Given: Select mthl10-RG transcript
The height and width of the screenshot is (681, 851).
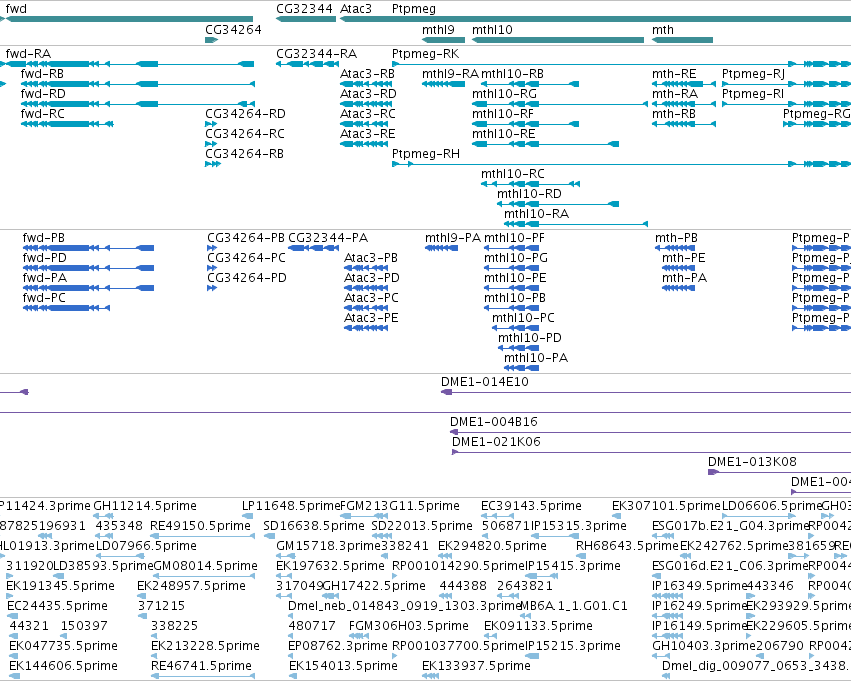Looking at the screenshot, I should tap(560, 104).
